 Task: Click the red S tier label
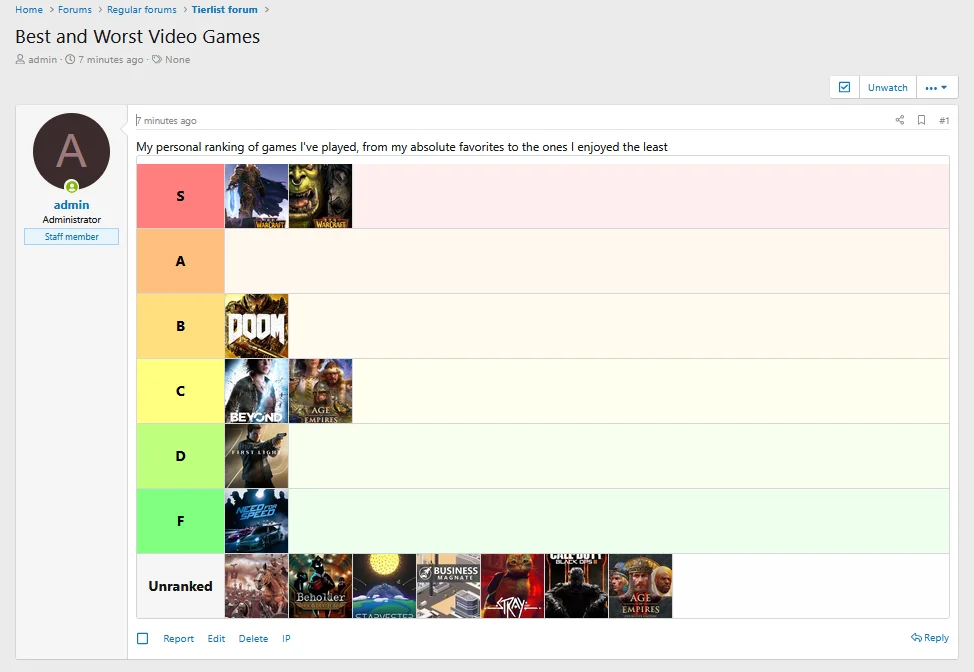(x=180, y=196)
